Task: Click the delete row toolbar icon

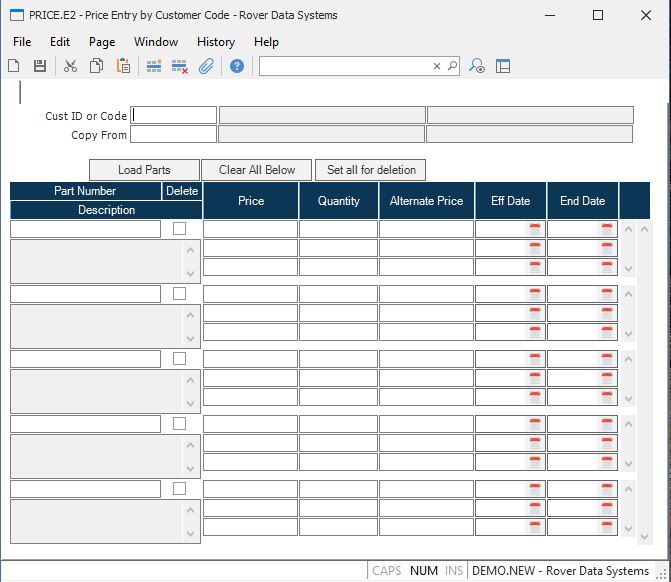Action: coord(180,66)
